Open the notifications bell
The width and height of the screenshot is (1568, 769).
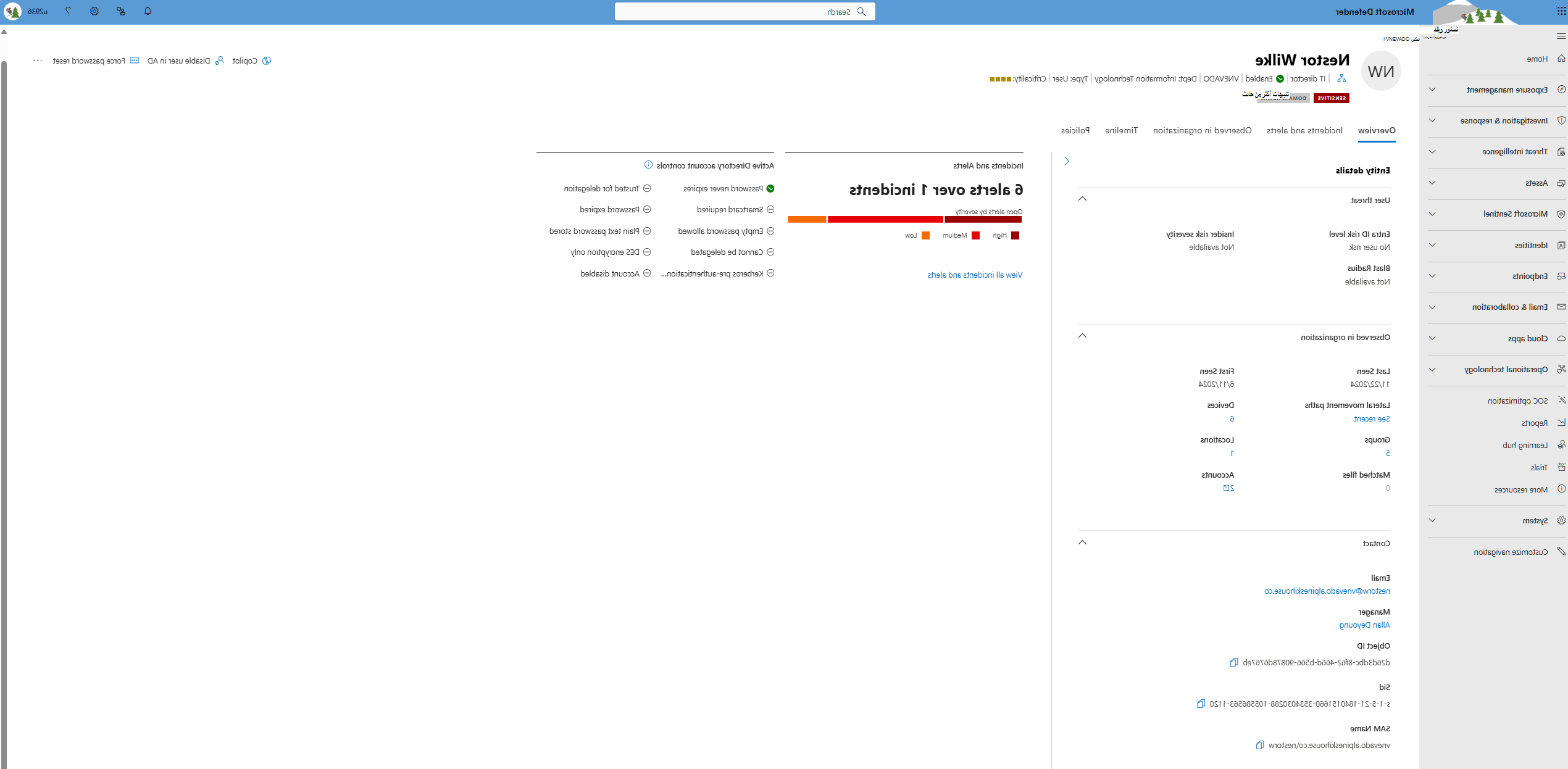point(148,11)
